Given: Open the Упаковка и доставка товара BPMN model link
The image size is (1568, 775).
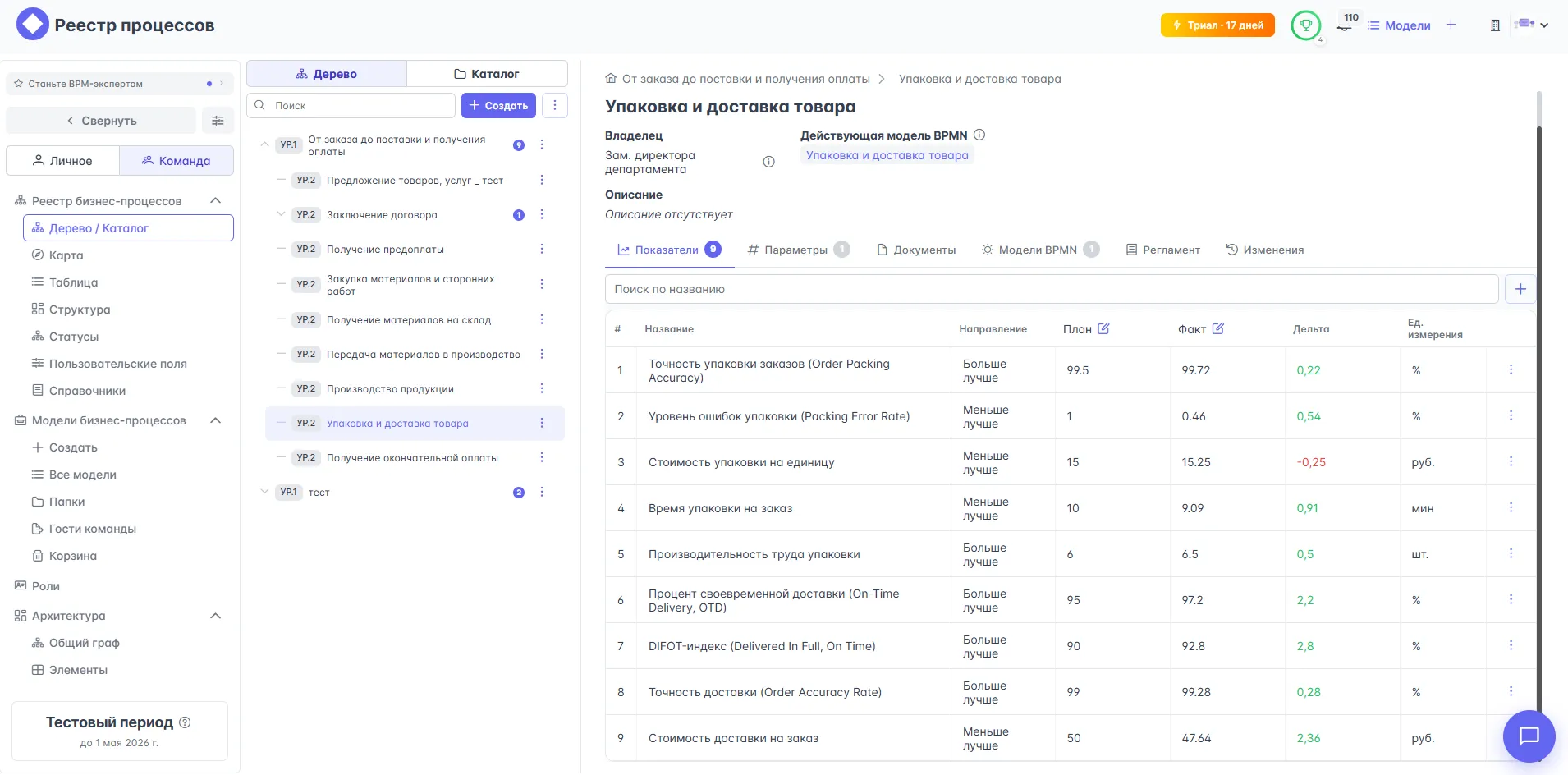Looking at the screenshot, I should point(887,155).
